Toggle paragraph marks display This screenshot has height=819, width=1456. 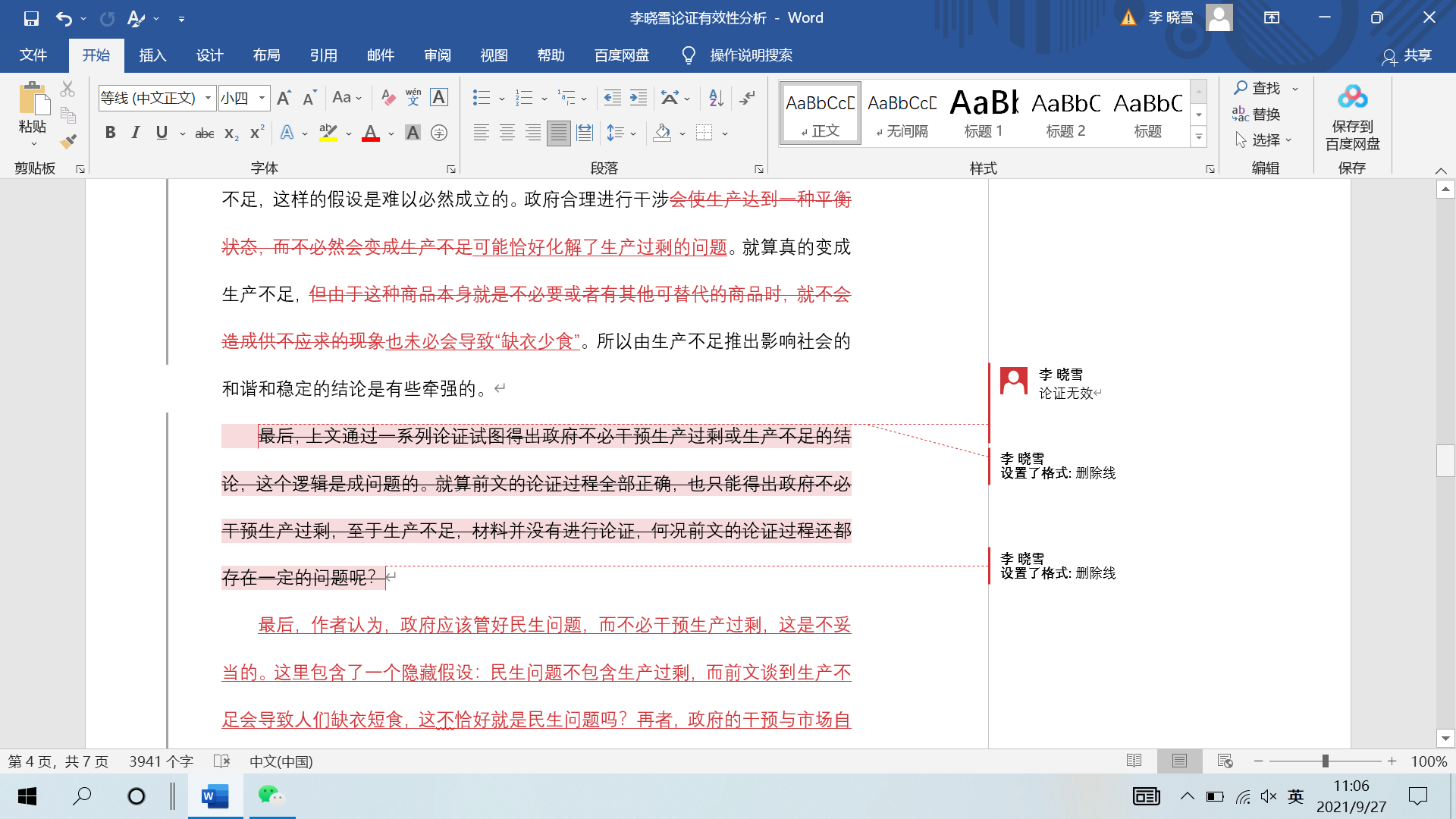pos(748,97)
